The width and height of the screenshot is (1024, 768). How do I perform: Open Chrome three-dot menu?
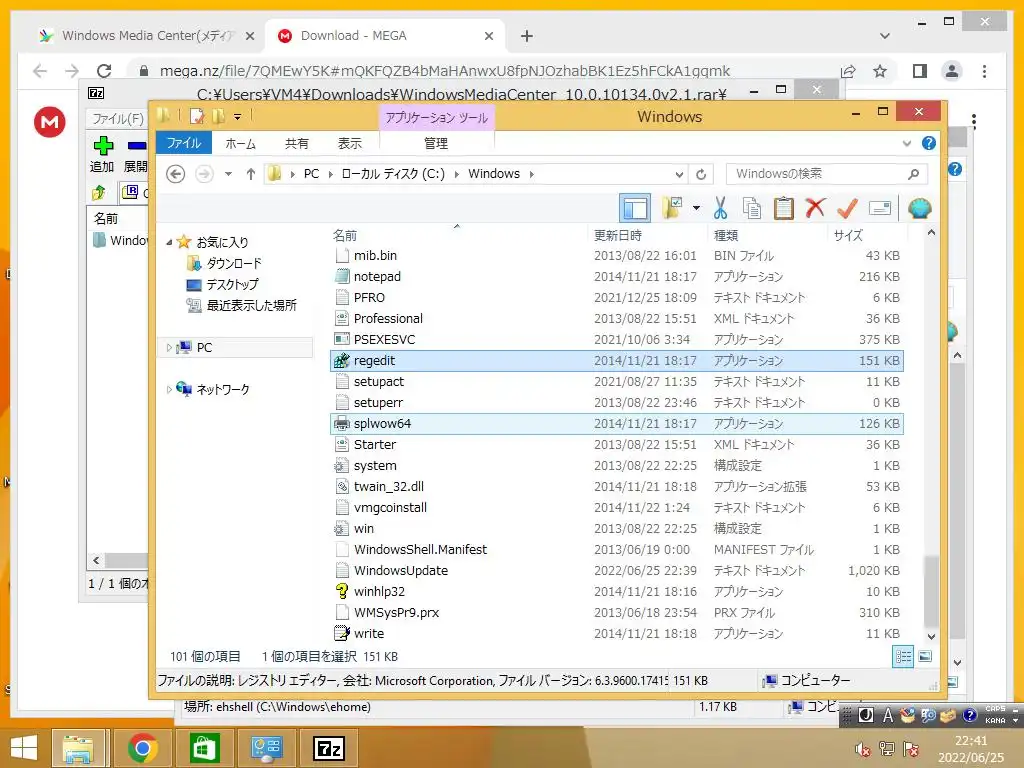[985, 71]
